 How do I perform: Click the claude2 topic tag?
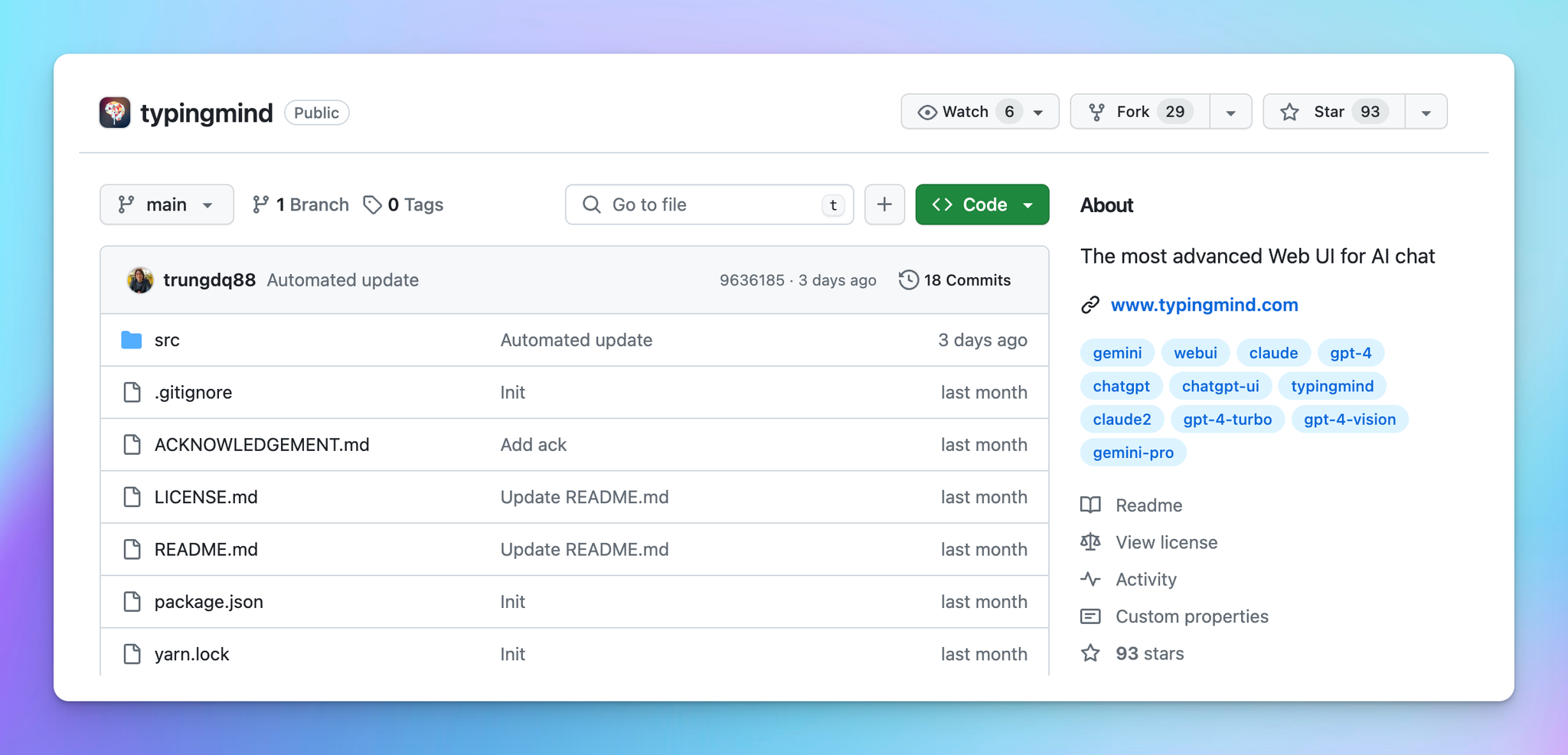[1122, 419]
